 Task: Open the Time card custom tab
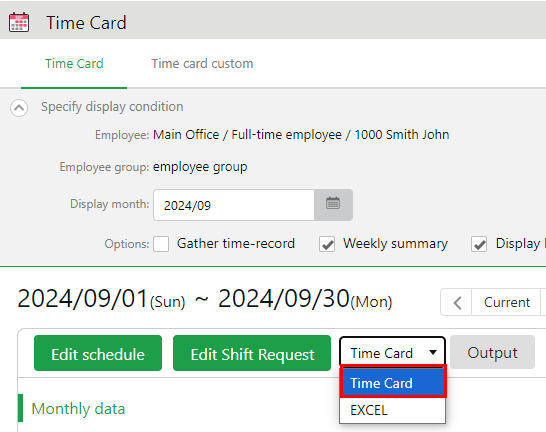(x=202, y=64)
